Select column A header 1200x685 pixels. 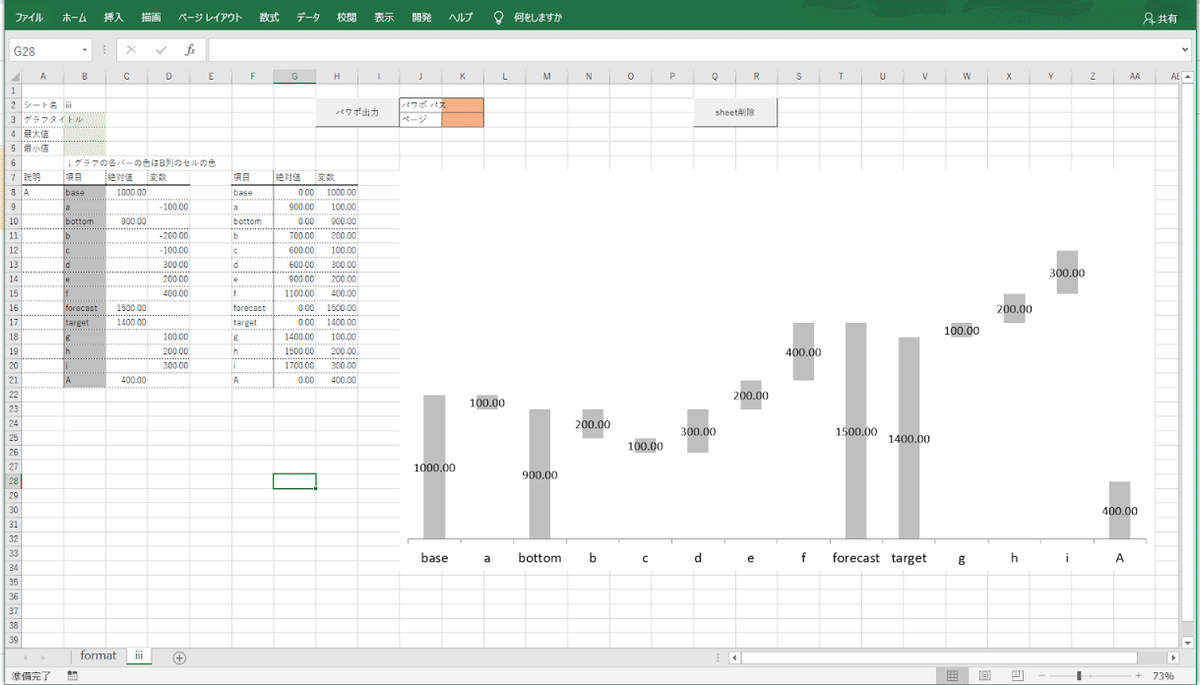(42, 76)
